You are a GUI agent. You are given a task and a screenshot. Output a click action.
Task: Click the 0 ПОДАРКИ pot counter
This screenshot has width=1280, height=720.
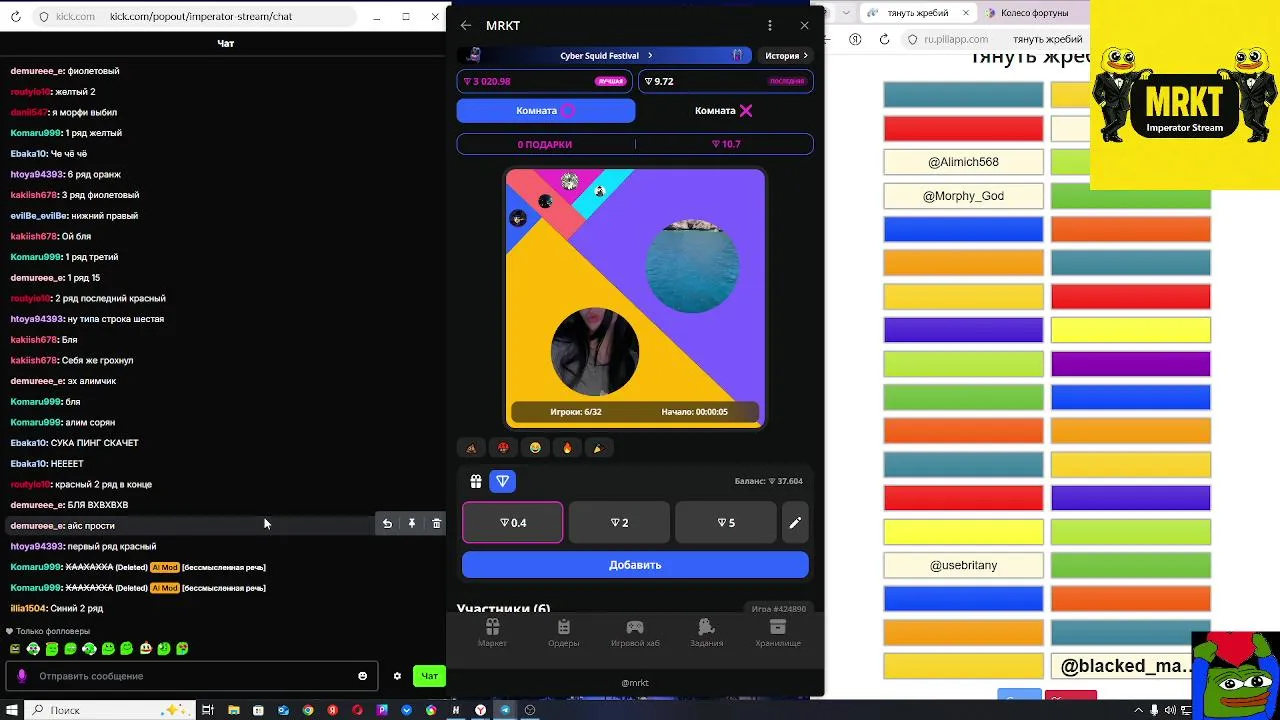pyautogui.click(x=545, y=144)
